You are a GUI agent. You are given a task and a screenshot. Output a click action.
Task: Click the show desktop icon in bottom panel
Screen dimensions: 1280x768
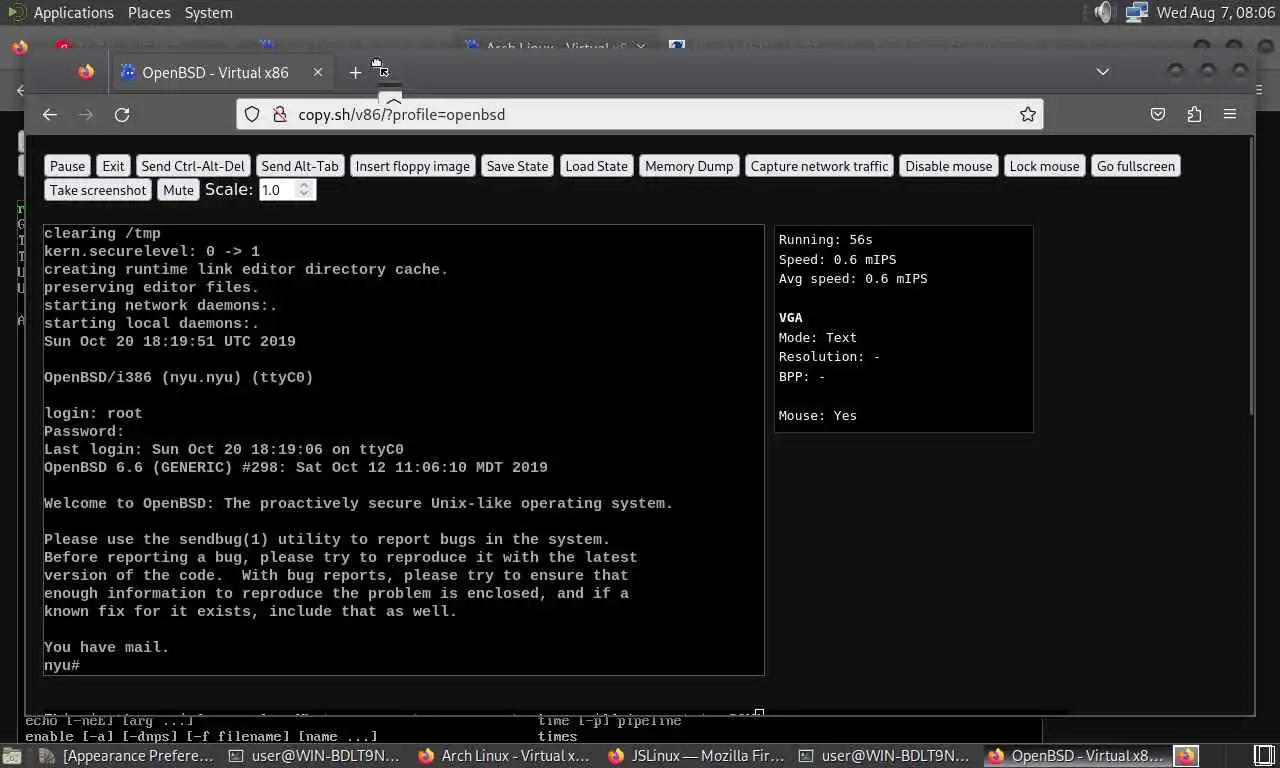(11, 756)
